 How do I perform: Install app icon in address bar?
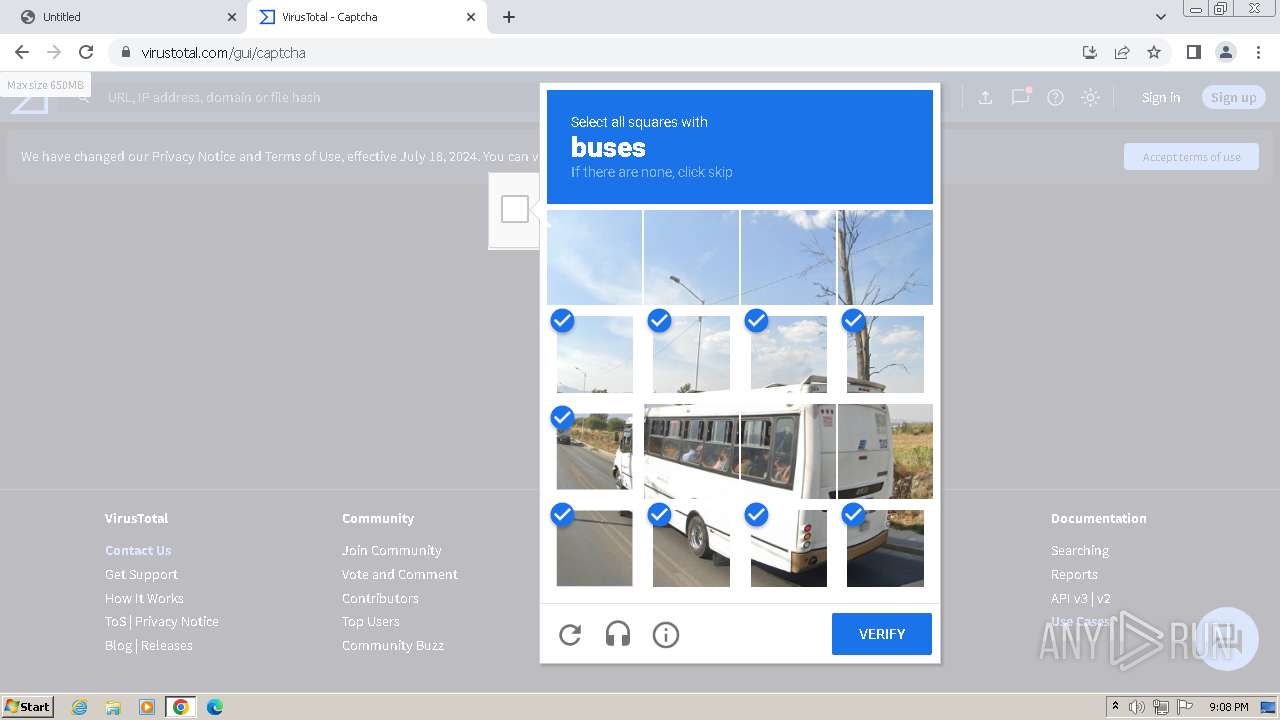1090,52
